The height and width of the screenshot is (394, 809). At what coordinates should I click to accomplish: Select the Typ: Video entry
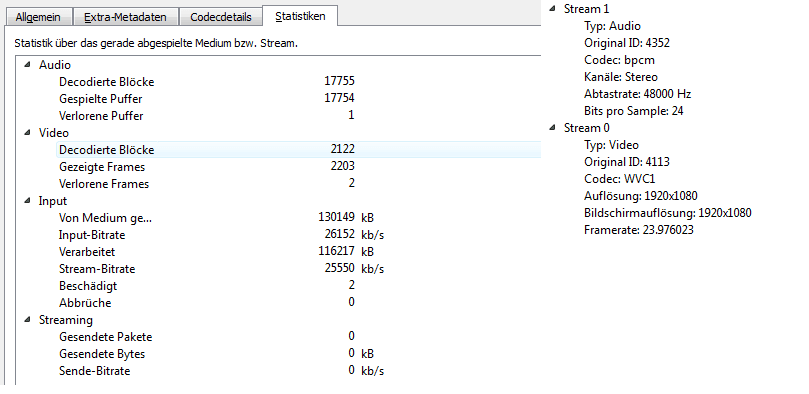(x=611, y=145)
